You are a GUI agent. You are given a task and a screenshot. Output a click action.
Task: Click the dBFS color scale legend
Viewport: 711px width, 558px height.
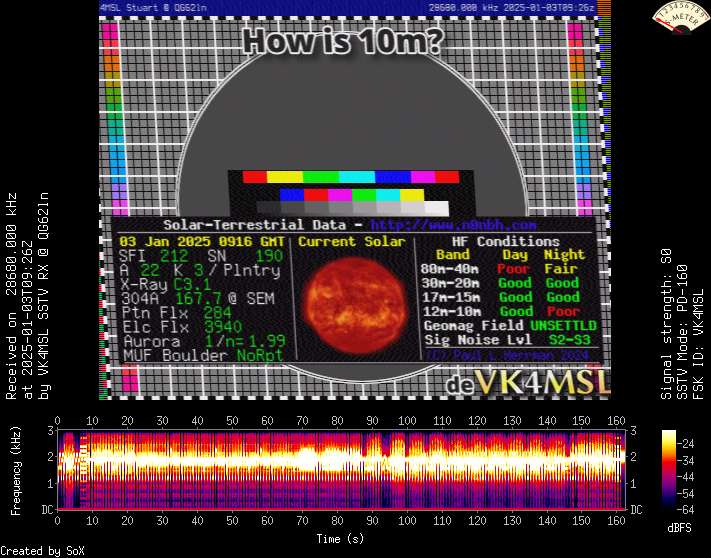tap(670, 470)
